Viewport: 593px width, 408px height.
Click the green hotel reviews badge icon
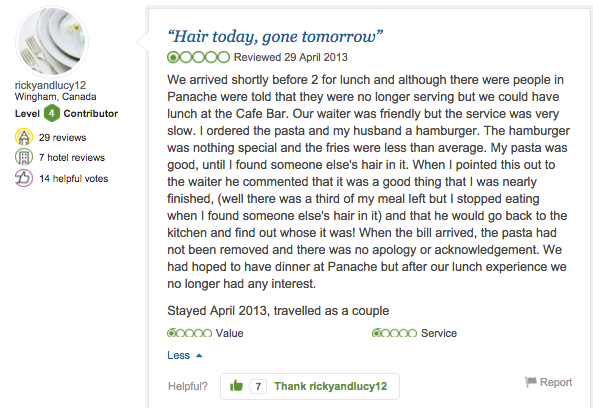point(24,157)
